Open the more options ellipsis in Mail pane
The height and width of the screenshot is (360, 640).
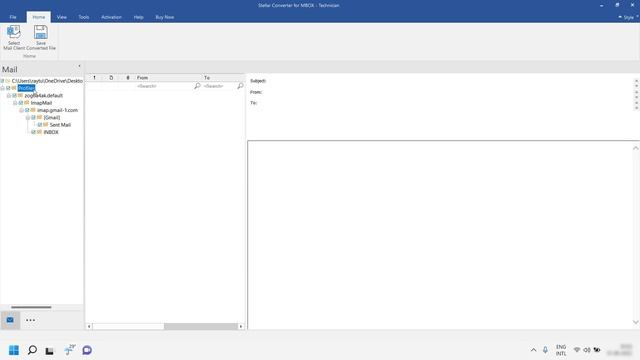click(x=31, y=320)
